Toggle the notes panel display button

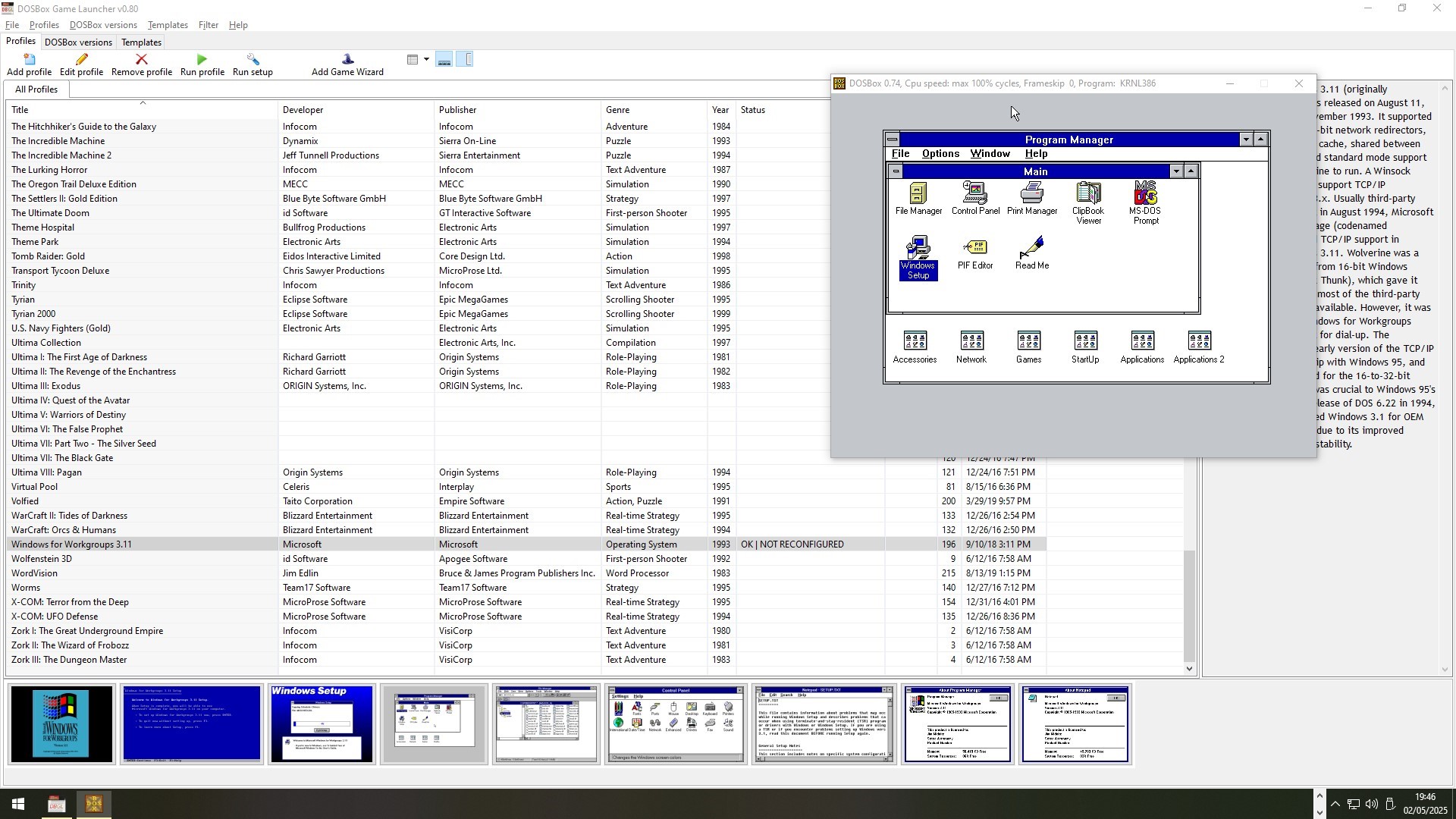click(x=465, y=60)
